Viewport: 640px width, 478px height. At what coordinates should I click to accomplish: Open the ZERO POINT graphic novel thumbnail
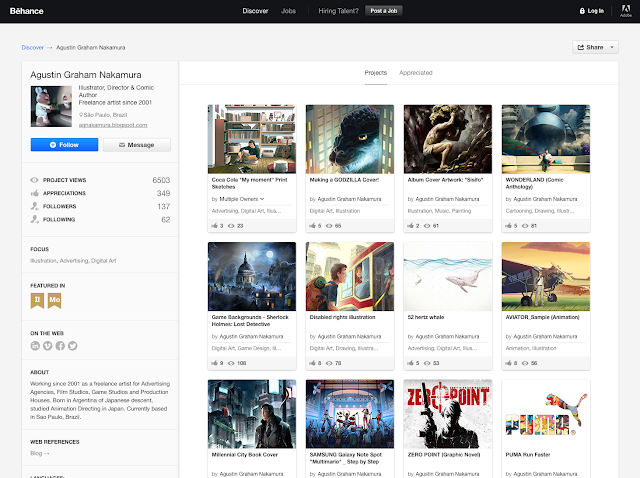(448, 414)
